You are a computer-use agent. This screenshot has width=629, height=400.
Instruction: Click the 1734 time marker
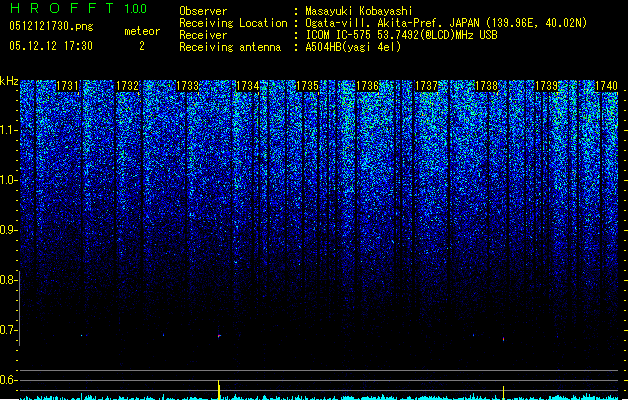248,86
